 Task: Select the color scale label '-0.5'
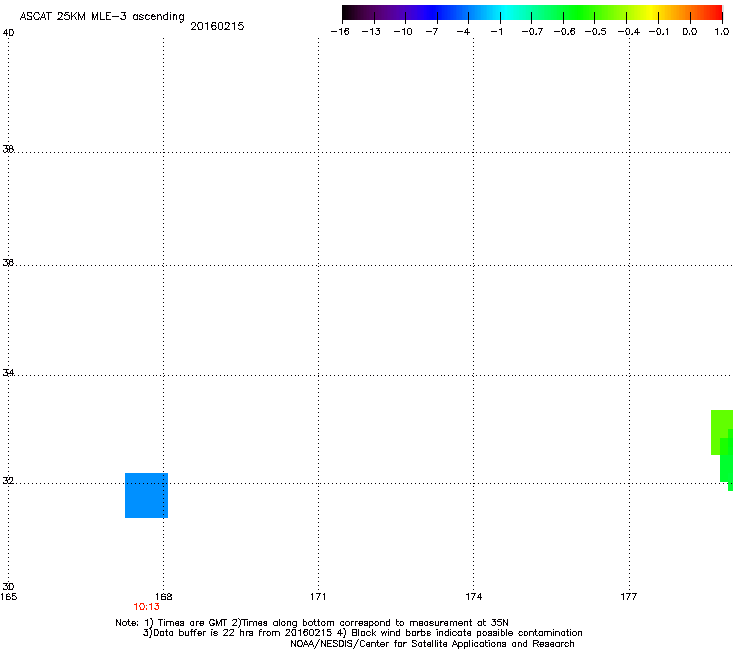pos(595,32)
